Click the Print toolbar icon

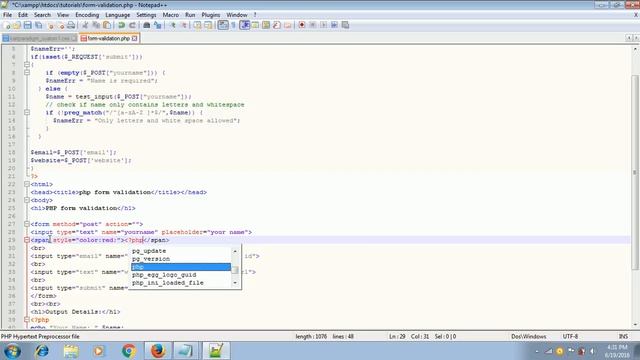click(x=71, y=25)
